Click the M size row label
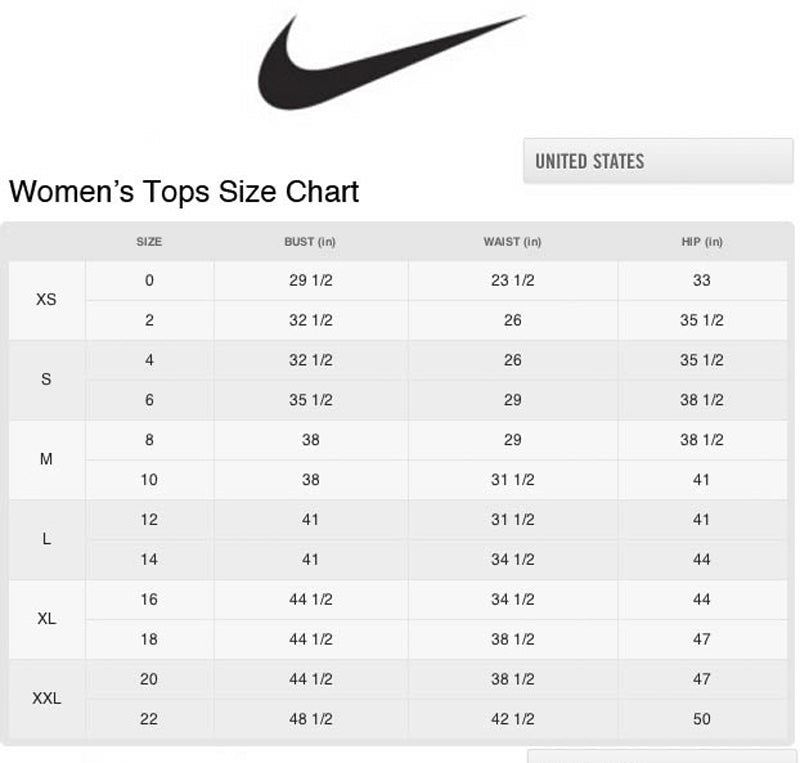Screen dimensions: 800x763 pyautogui.click(x=46, y=460)
